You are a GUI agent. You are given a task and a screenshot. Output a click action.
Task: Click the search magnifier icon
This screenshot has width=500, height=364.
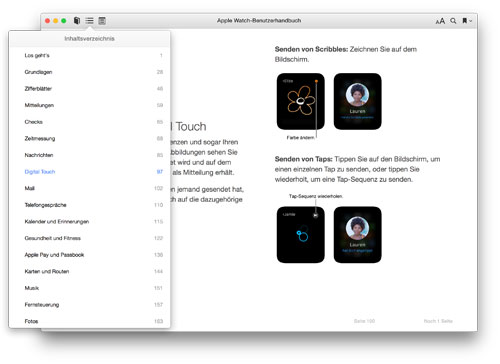tap(453, 21)
